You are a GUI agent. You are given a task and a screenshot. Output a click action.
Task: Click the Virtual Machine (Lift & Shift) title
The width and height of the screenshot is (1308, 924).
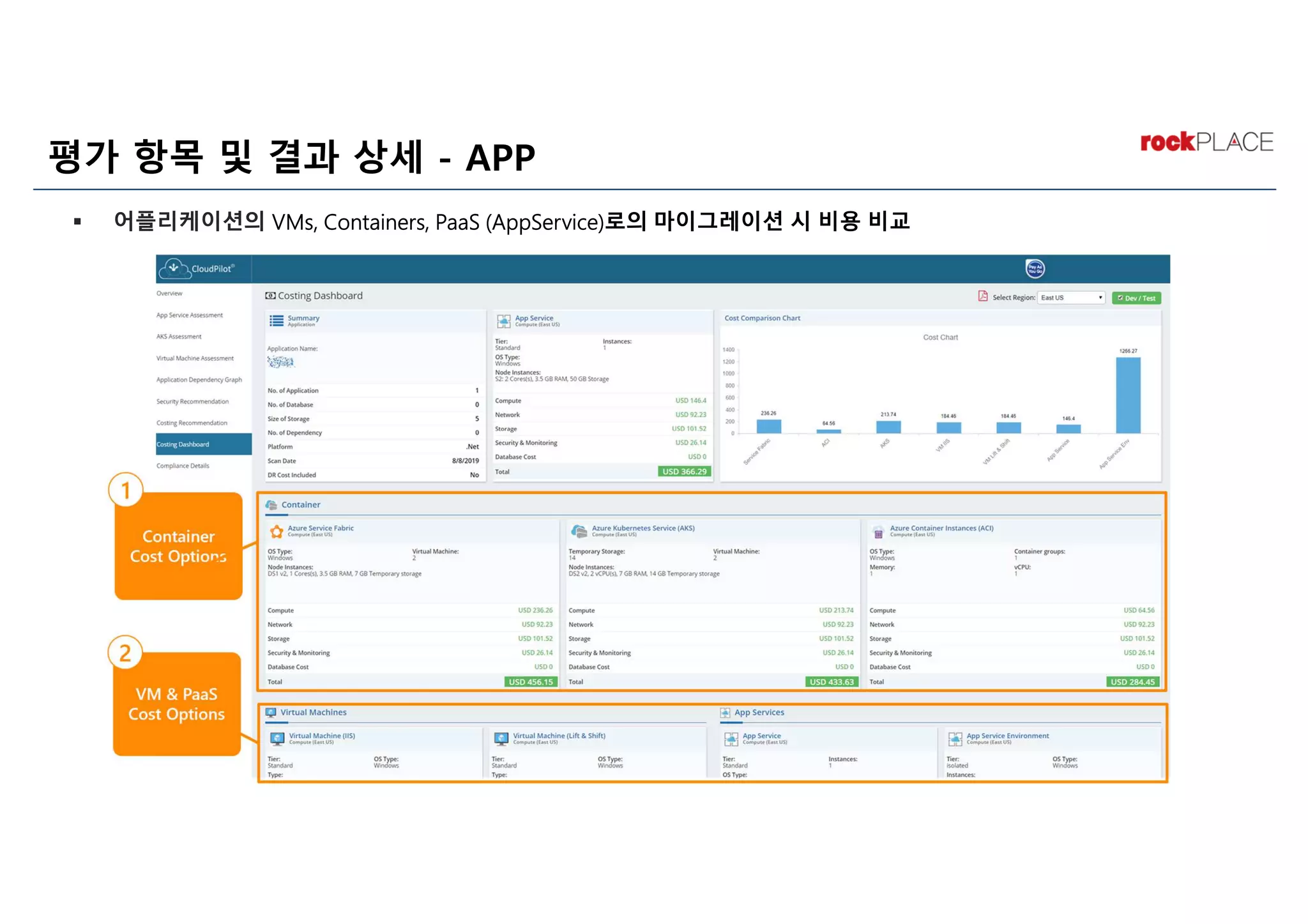pos(559,736)
